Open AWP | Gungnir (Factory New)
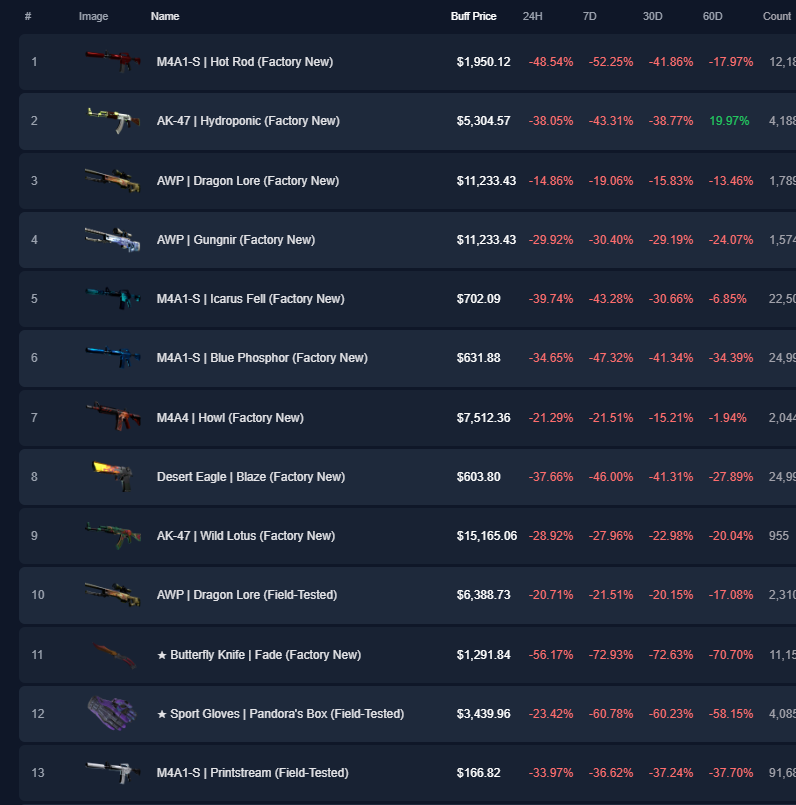 tap(236, 240)
